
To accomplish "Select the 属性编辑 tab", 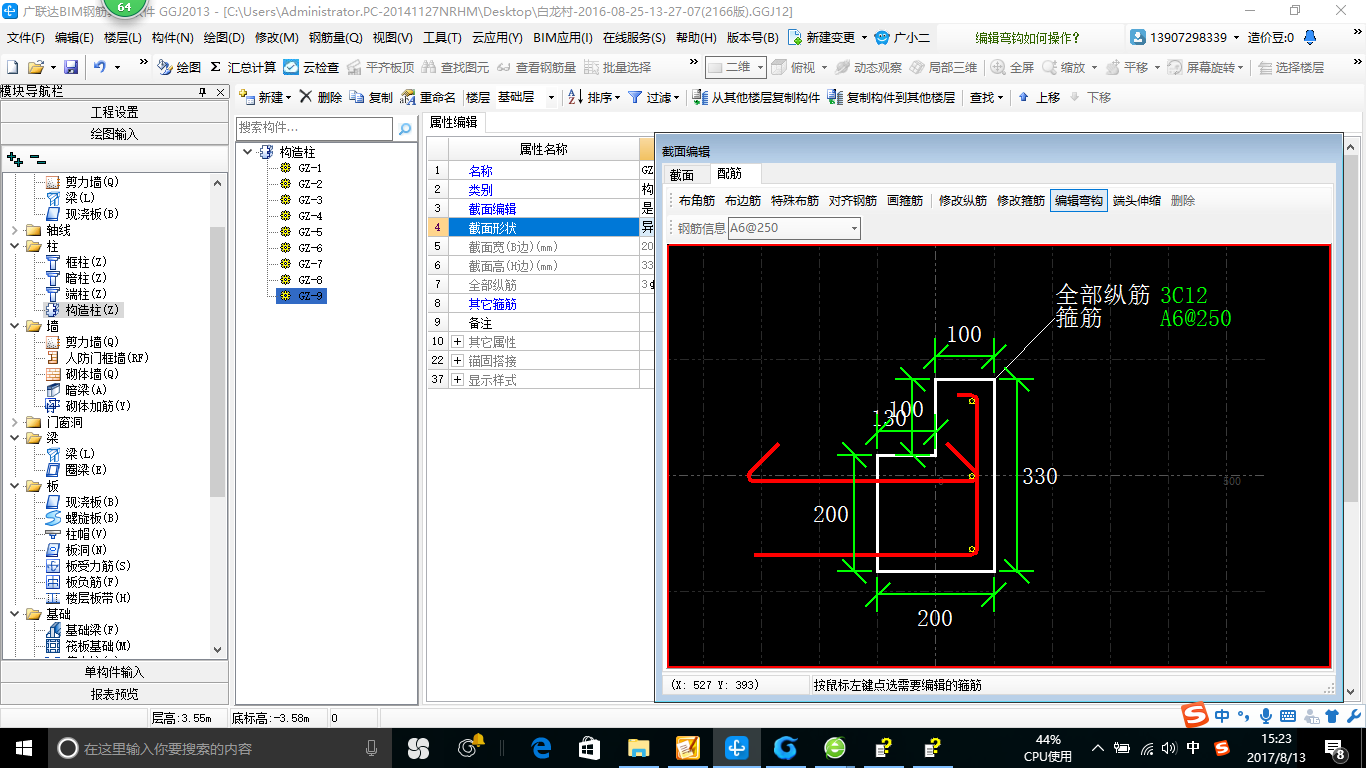I will click(453, 122).
